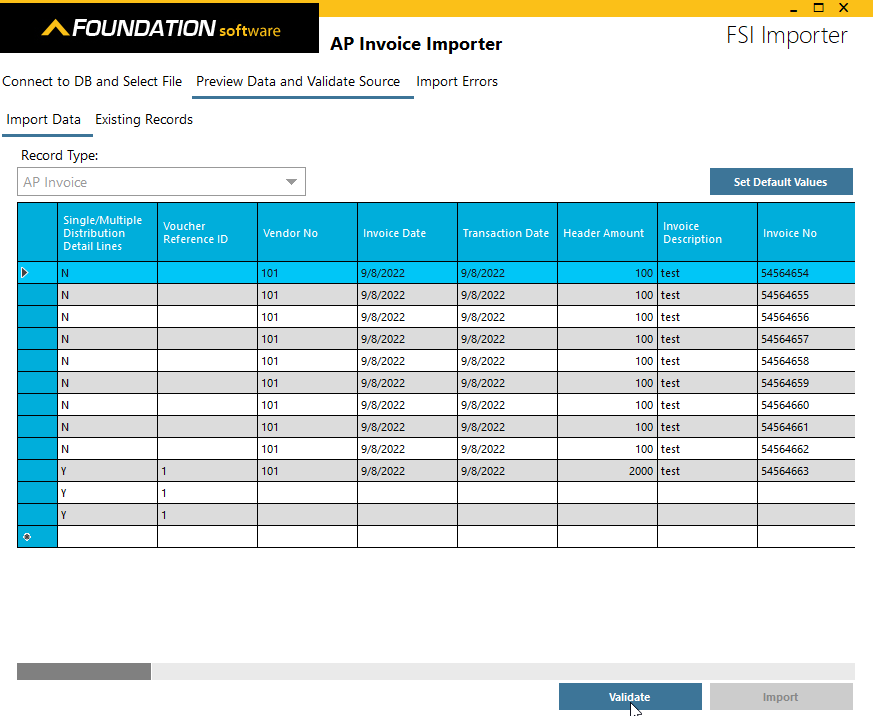This screenshot has width=873, height=716.
Task: Click Invoice Date cell of invoice 54564661
Action: (408, 427)
